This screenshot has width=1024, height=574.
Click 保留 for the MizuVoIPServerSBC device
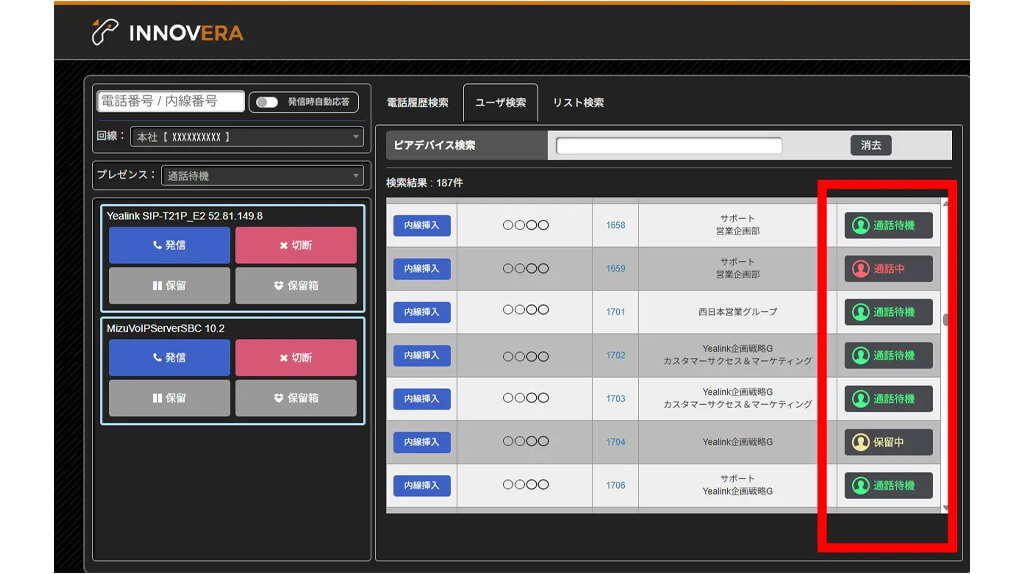pos(169,398)
